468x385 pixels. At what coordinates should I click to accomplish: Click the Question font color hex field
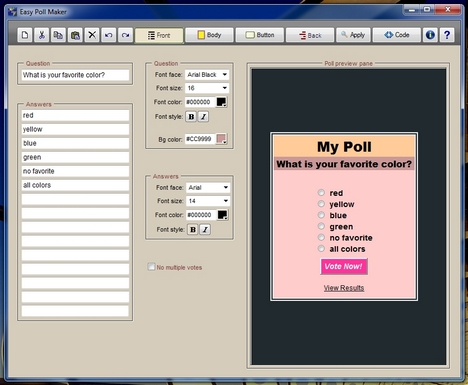point(200,102)
